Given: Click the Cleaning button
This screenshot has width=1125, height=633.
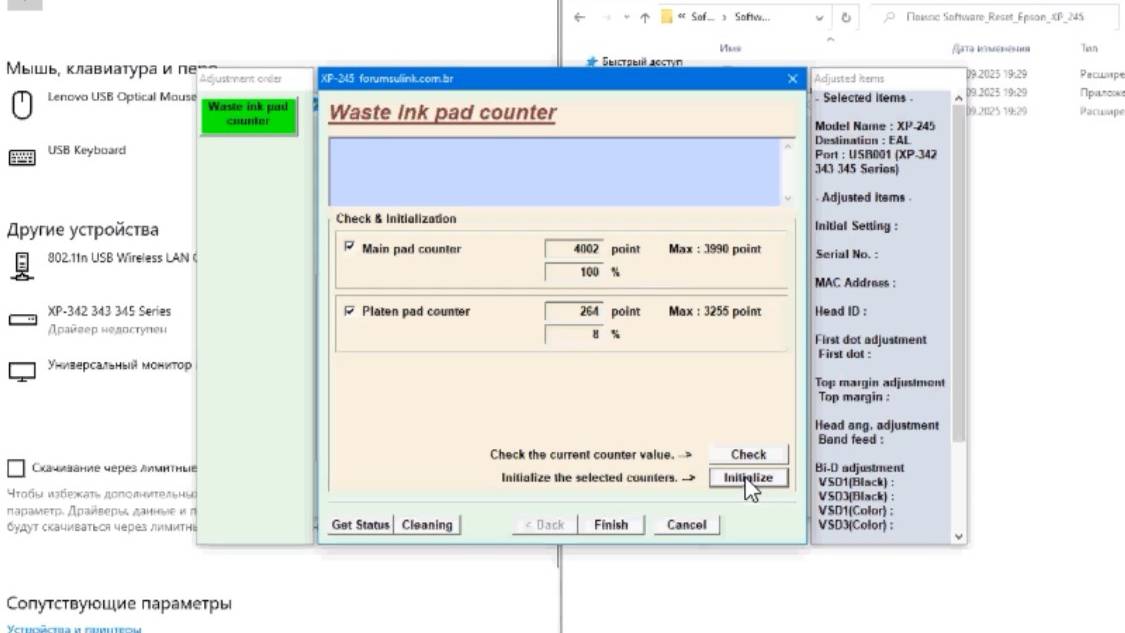Looking at the screenshot, I should (x=427, y=525).
